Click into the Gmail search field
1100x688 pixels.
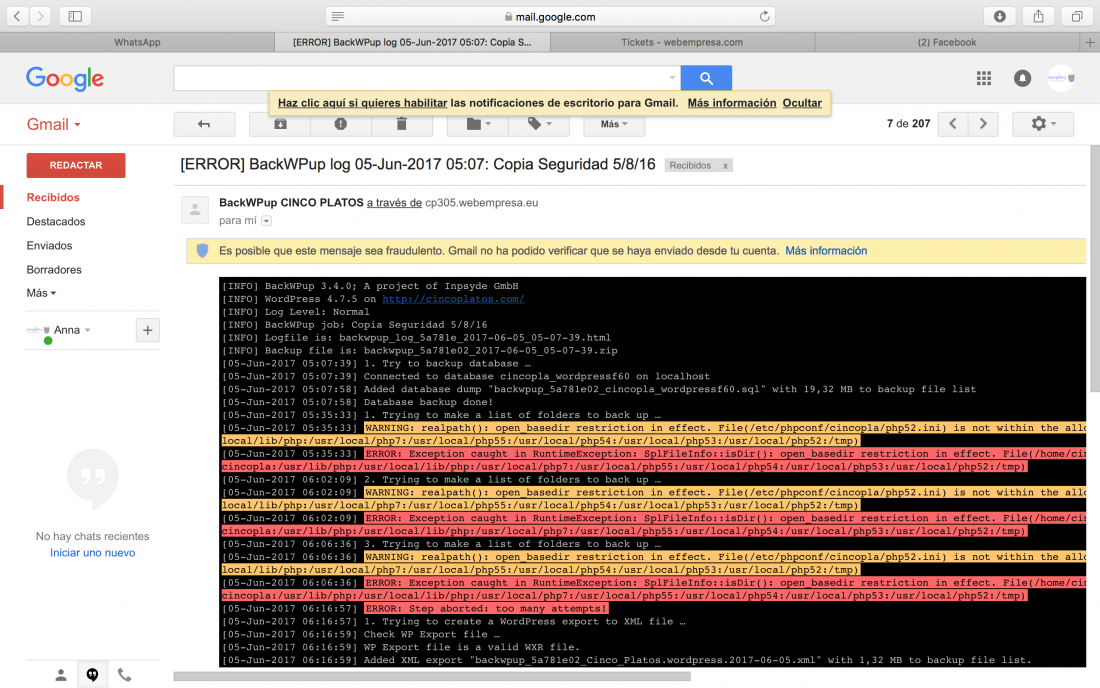coord(420,78)
